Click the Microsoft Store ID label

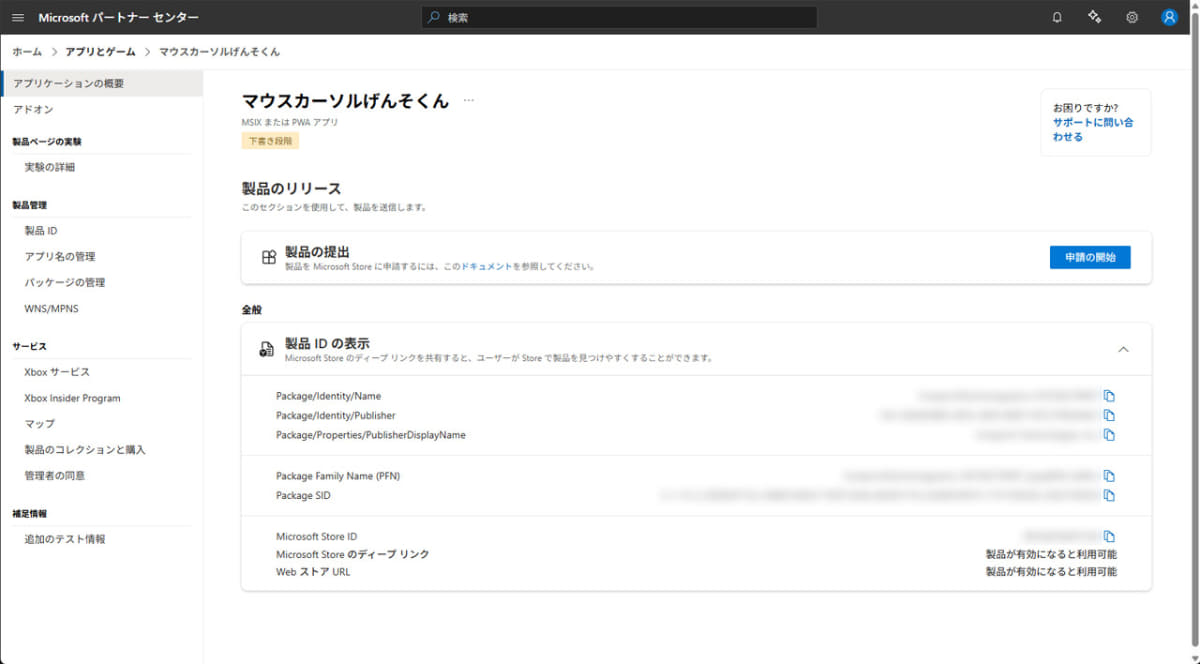point(316,537)
